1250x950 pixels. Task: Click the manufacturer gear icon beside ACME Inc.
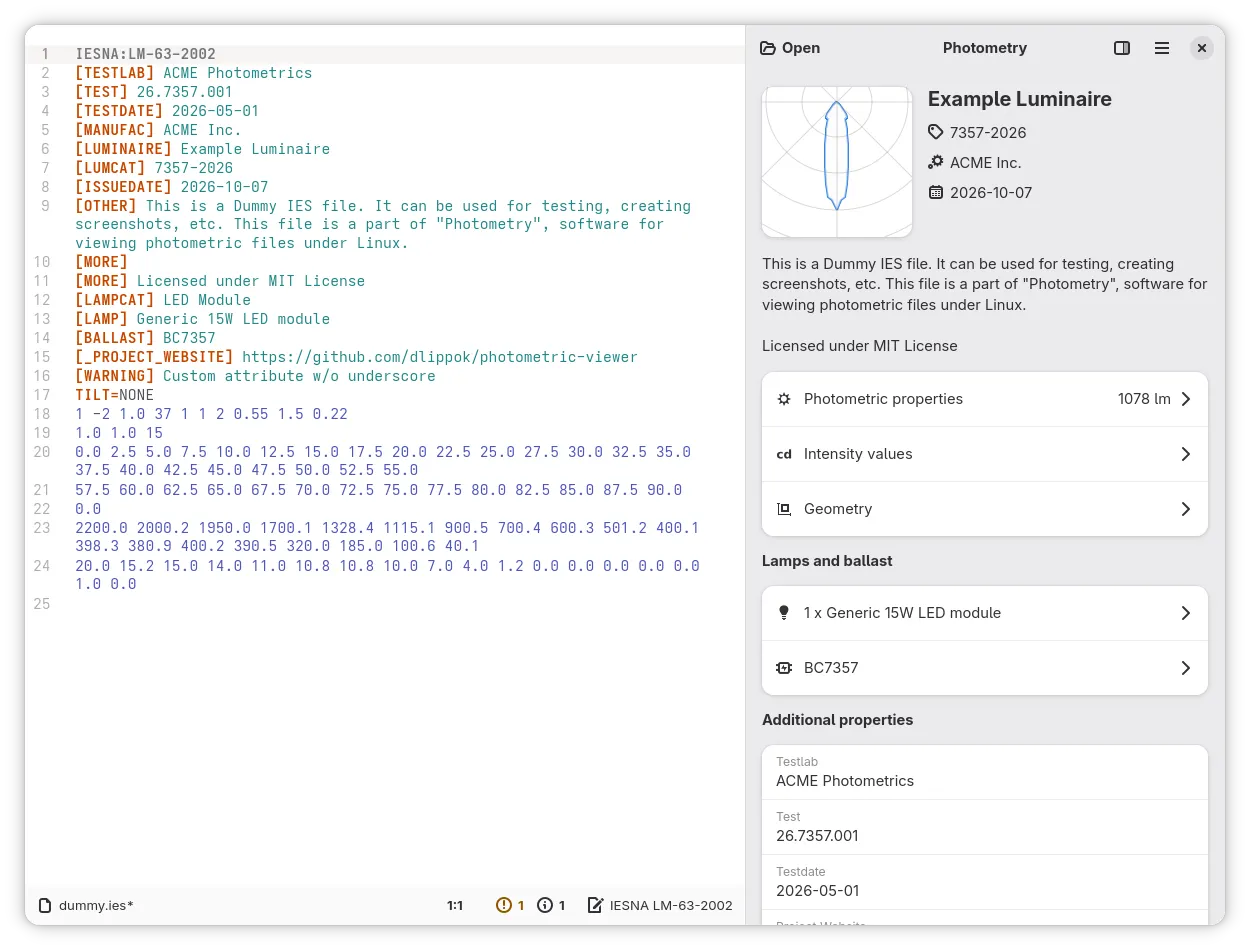[936, 162]
